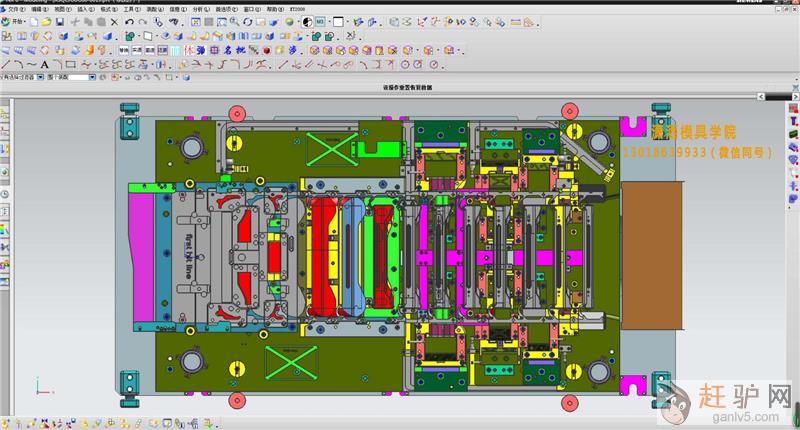Click the red sphere icon in toolbar

click(x=267, y=50)
